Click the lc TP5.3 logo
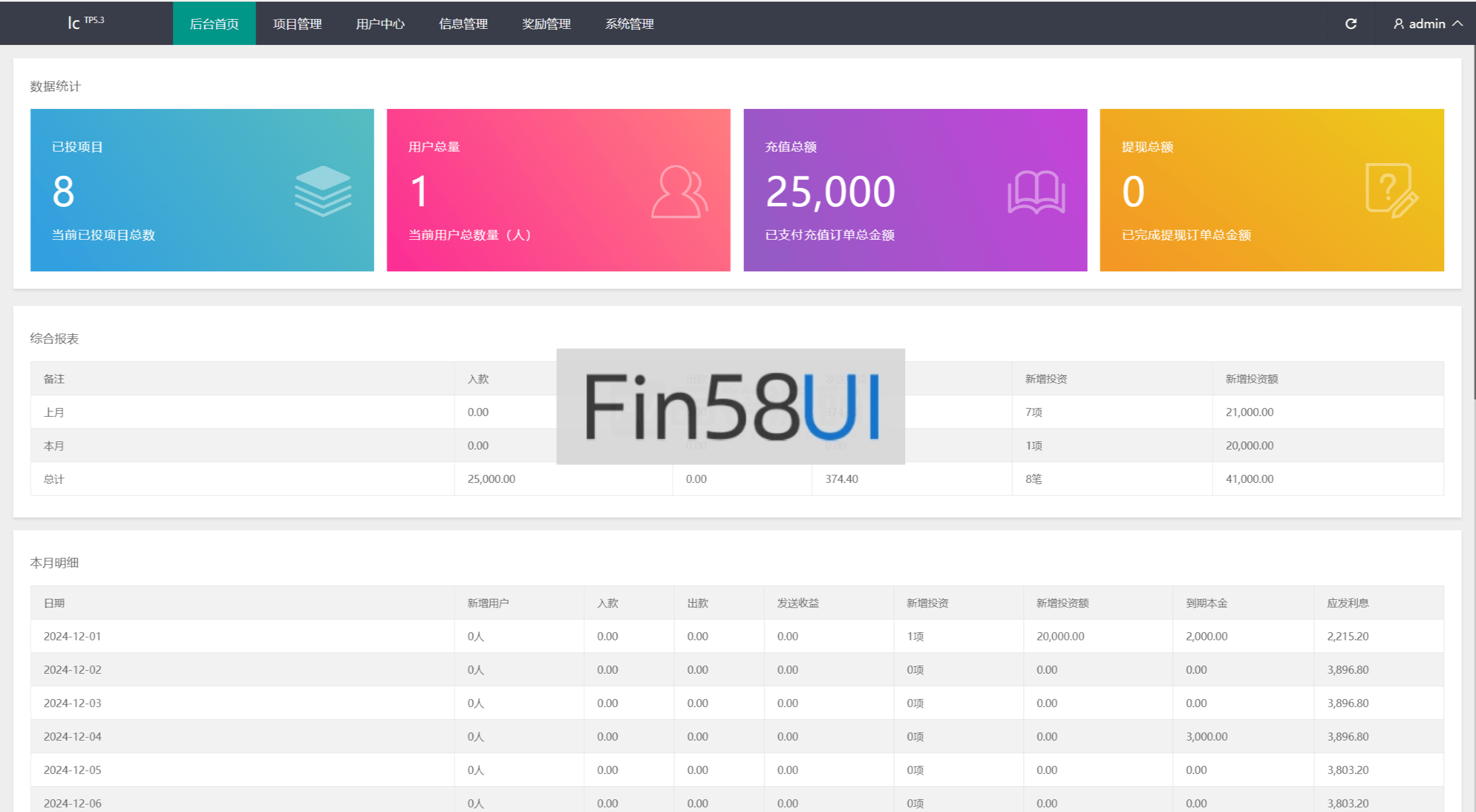This screenshot has height=812, width=1476. 85,22
